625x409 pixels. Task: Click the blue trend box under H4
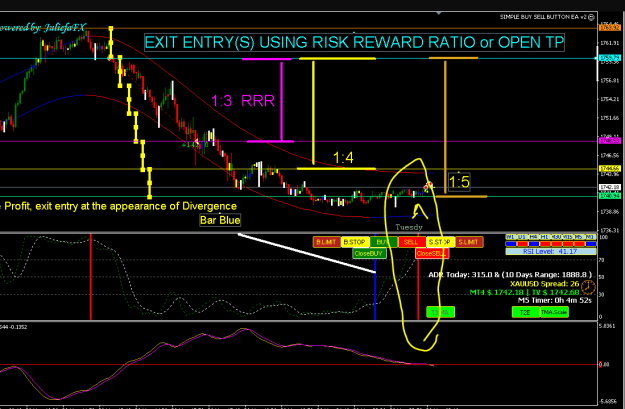[x=533, y=244]
